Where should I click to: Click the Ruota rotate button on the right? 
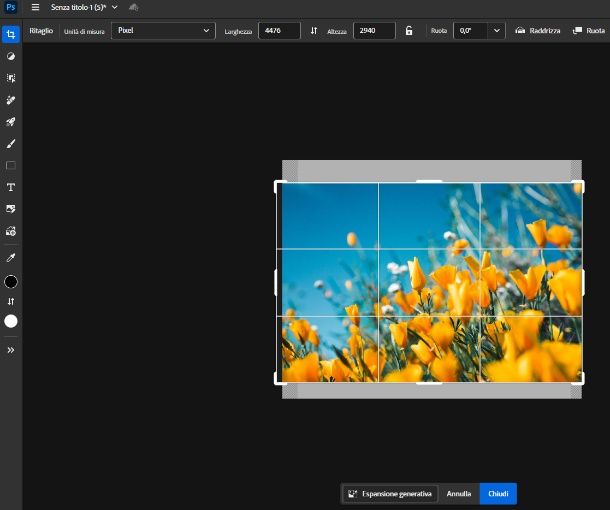(x=589, y=30)
